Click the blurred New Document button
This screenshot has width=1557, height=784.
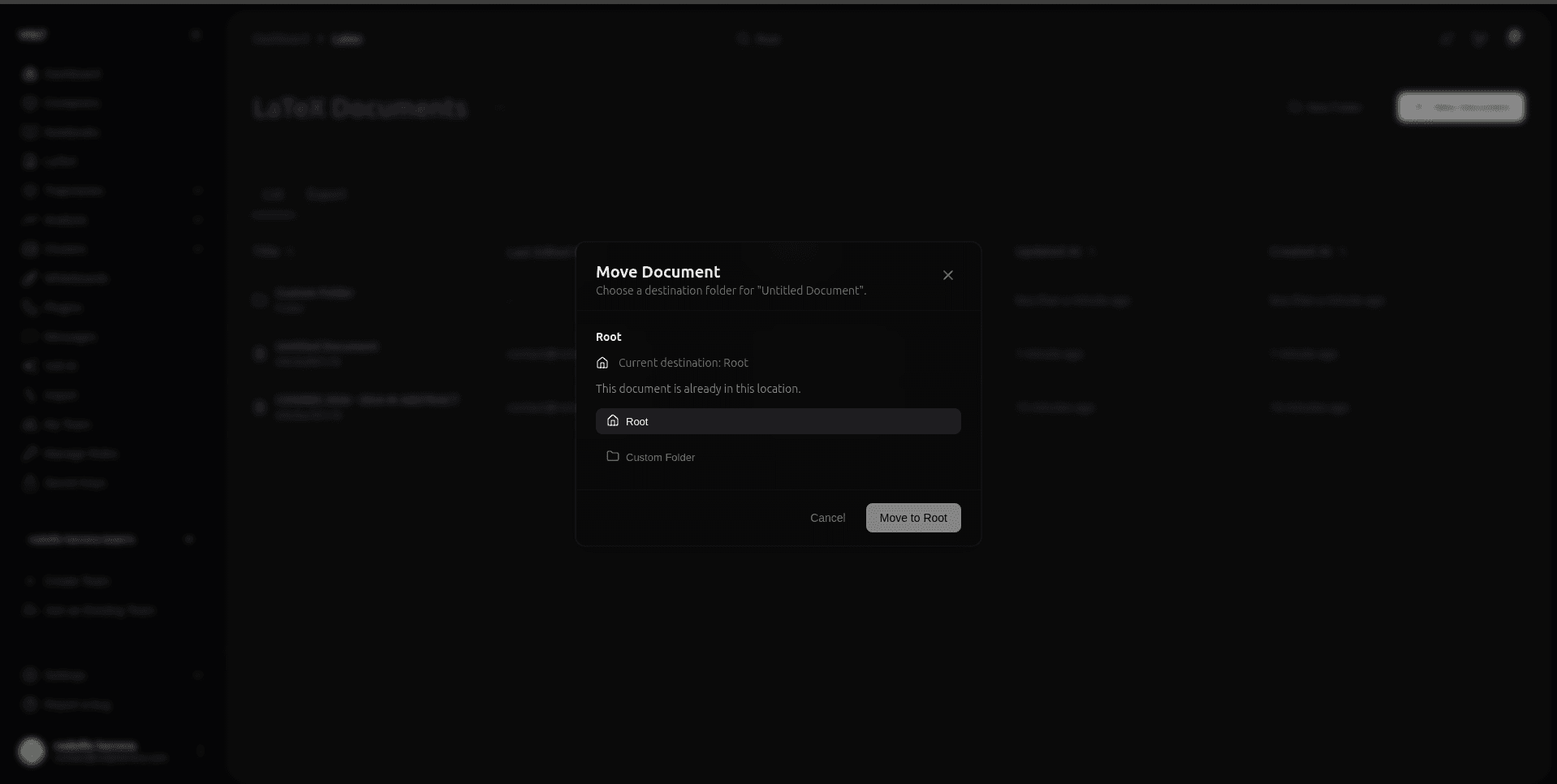tap(1460, 107)
